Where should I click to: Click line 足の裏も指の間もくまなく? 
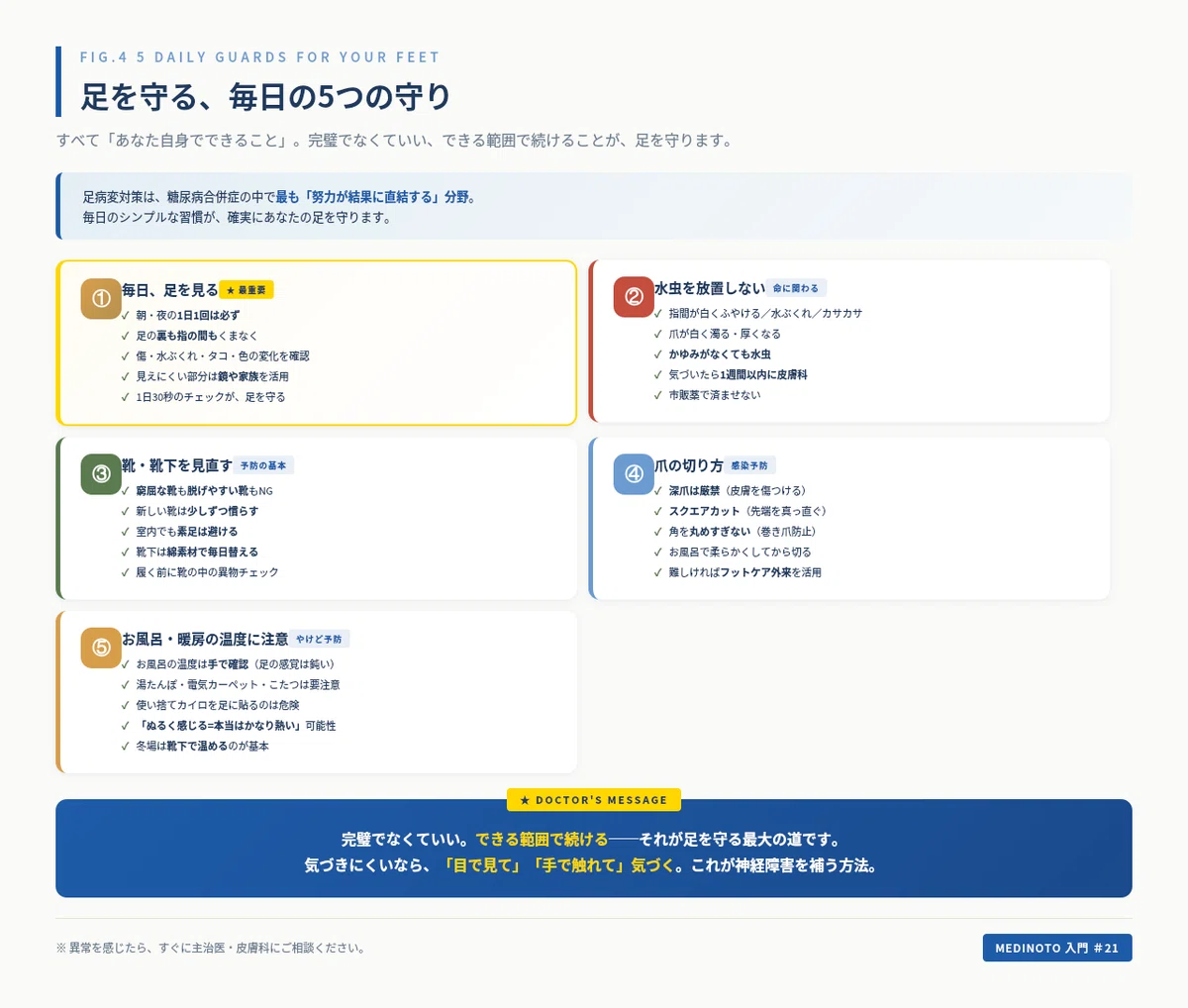point(197,336)
